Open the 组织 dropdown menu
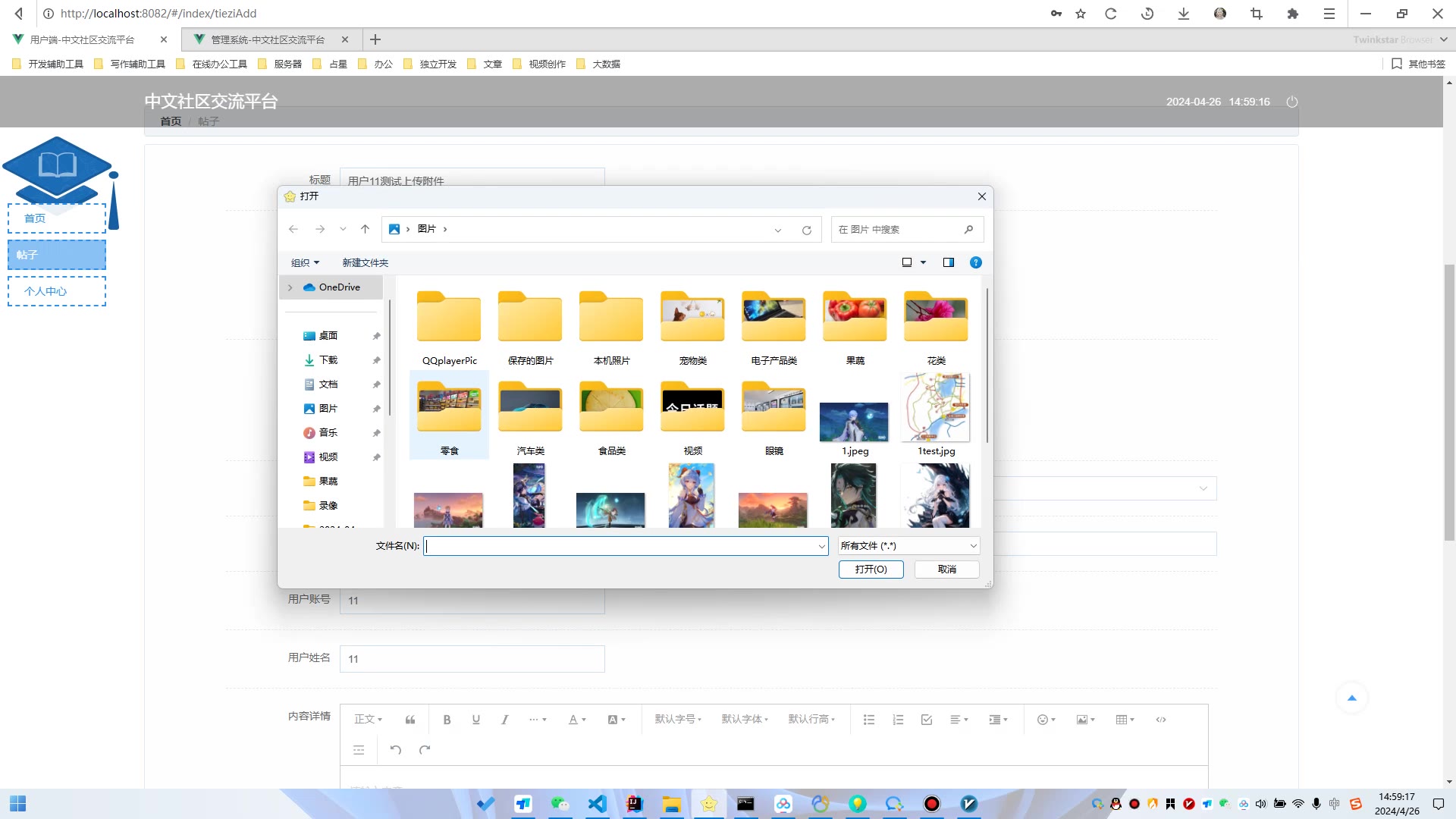Image resolution: width=1456 pixels, height=819 pixels. [x=305, y=262]
